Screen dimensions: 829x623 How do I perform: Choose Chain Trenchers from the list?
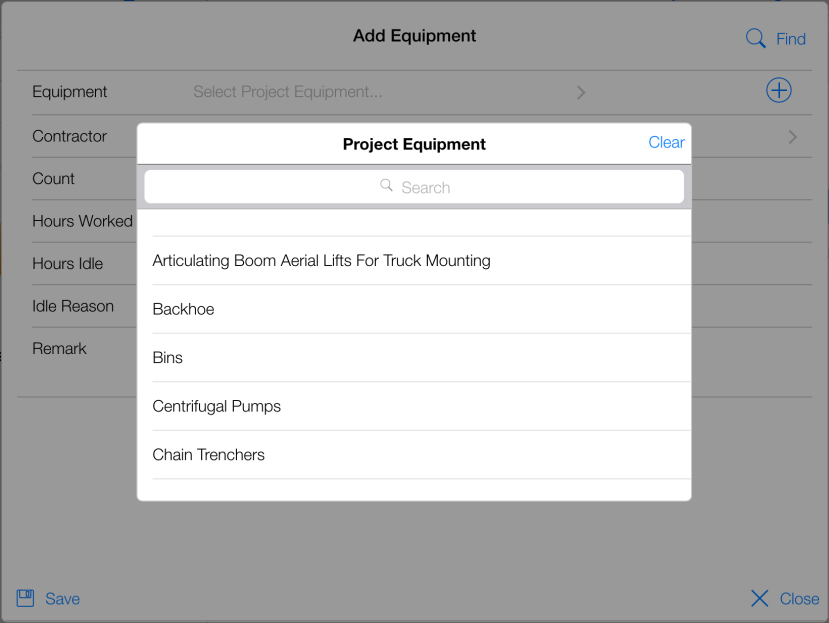pos(209,455)
